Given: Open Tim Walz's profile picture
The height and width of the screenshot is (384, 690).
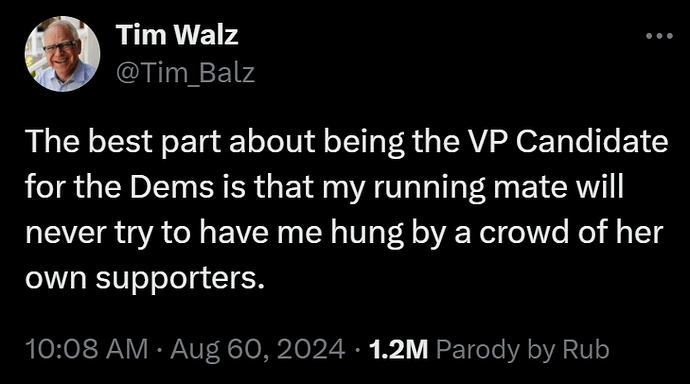Looking at the screenshot, I should pos(62,54).
